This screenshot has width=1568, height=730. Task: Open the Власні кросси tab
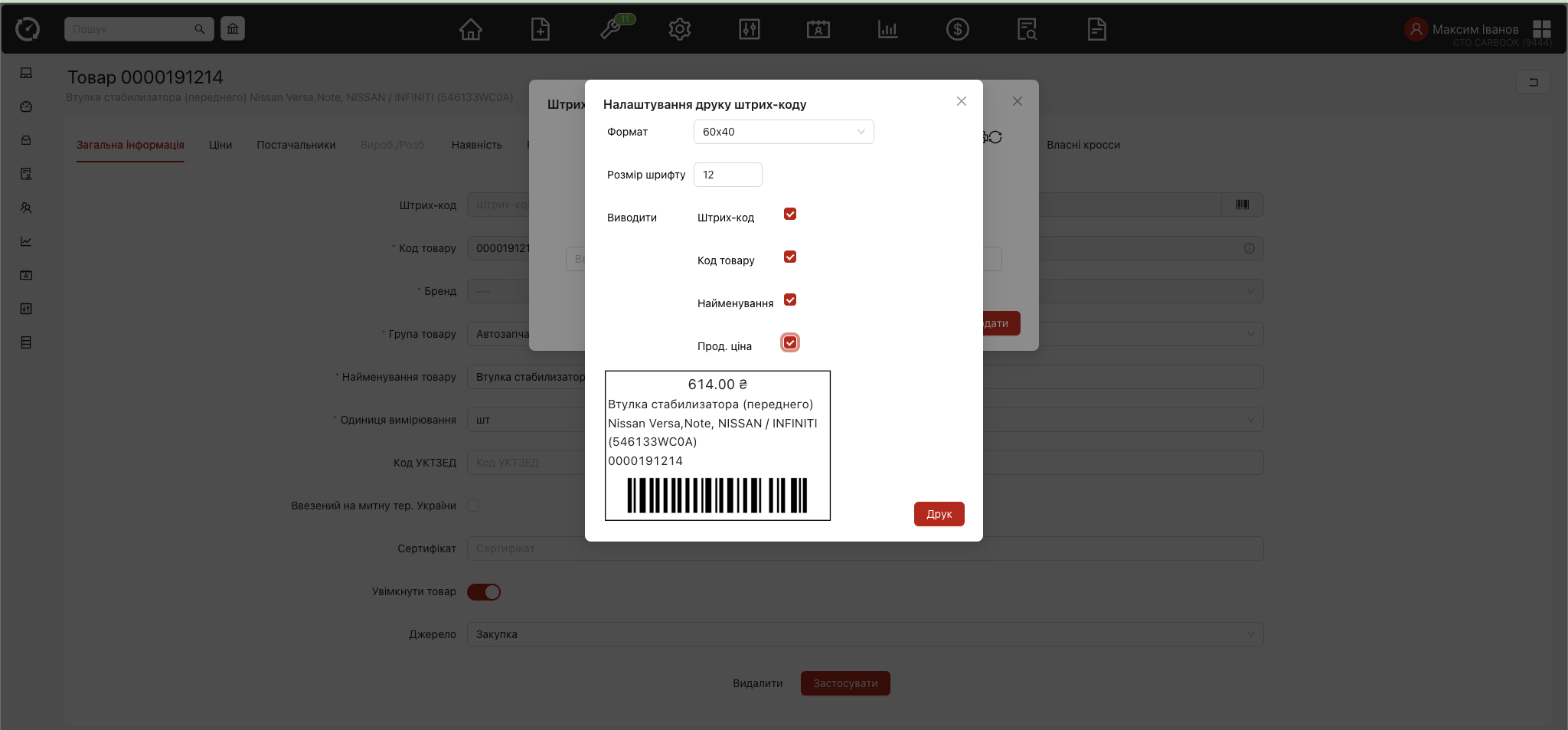pos(1083,145)
